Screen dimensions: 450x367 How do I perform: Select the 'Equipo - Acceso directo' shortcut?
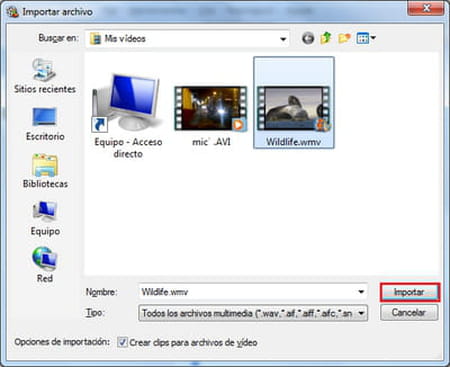pyautogui.click(x=128, y=116)
